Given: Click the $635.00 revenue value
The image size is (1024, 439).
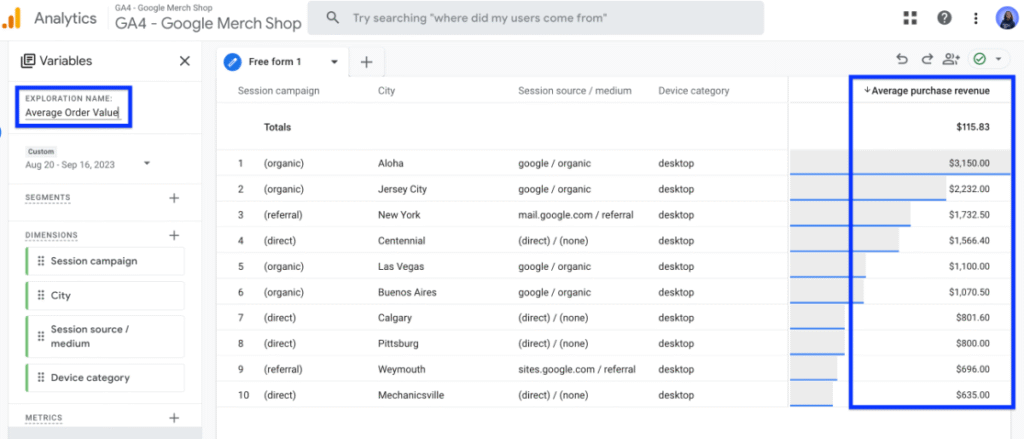Looking at the screenshot, I should 972,395.
